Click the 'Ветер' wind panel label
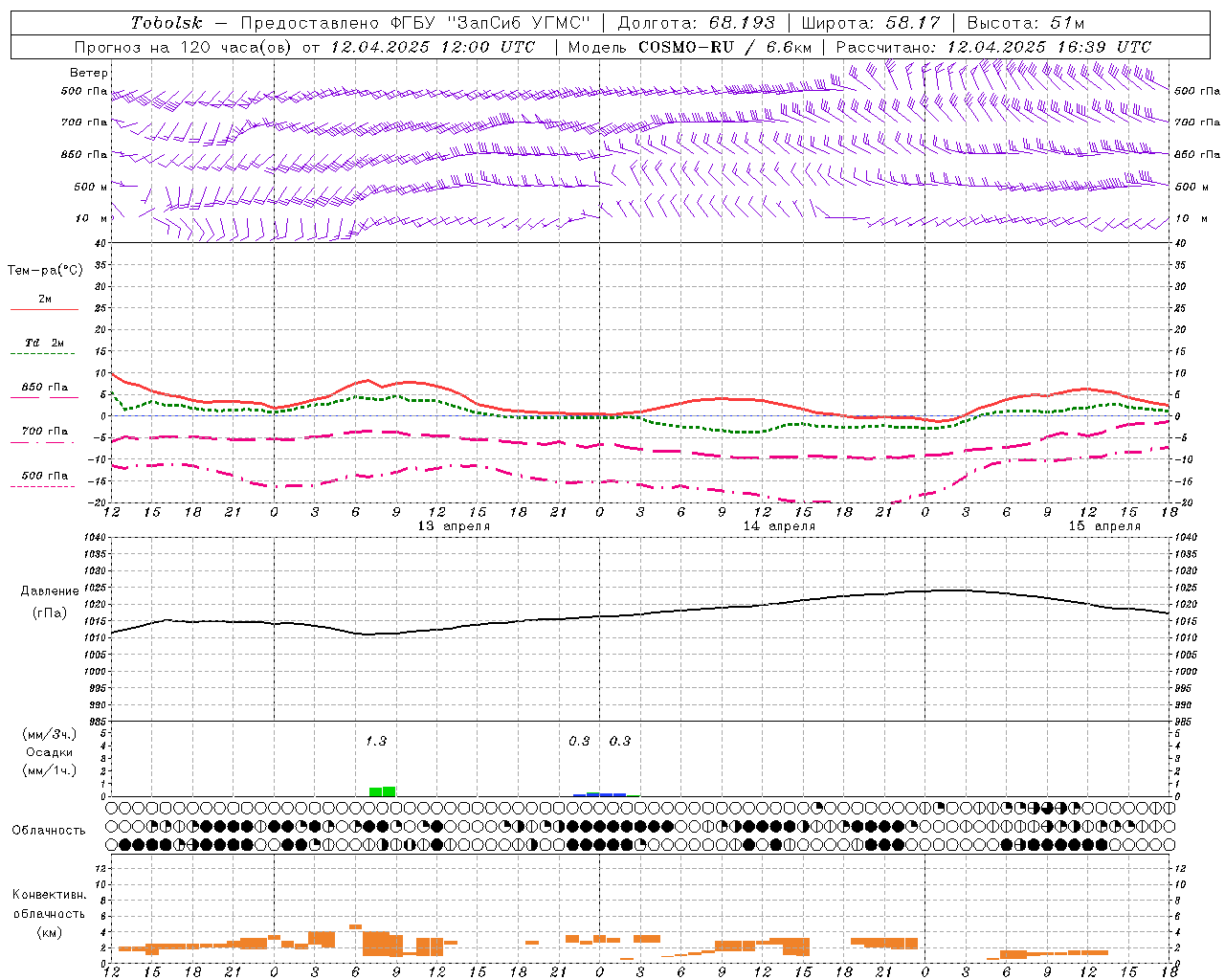 pyautogui.click(x=89, y=73)
